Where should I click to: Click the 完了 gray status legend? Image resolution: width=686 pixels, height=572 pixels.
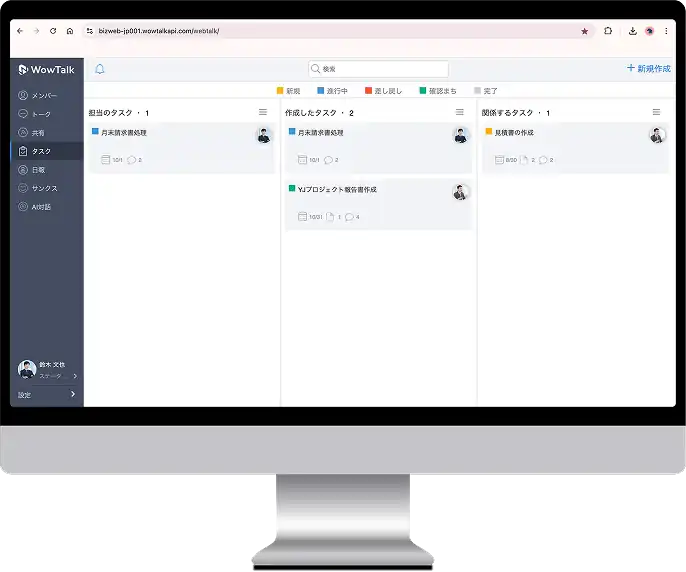[486, 91]
